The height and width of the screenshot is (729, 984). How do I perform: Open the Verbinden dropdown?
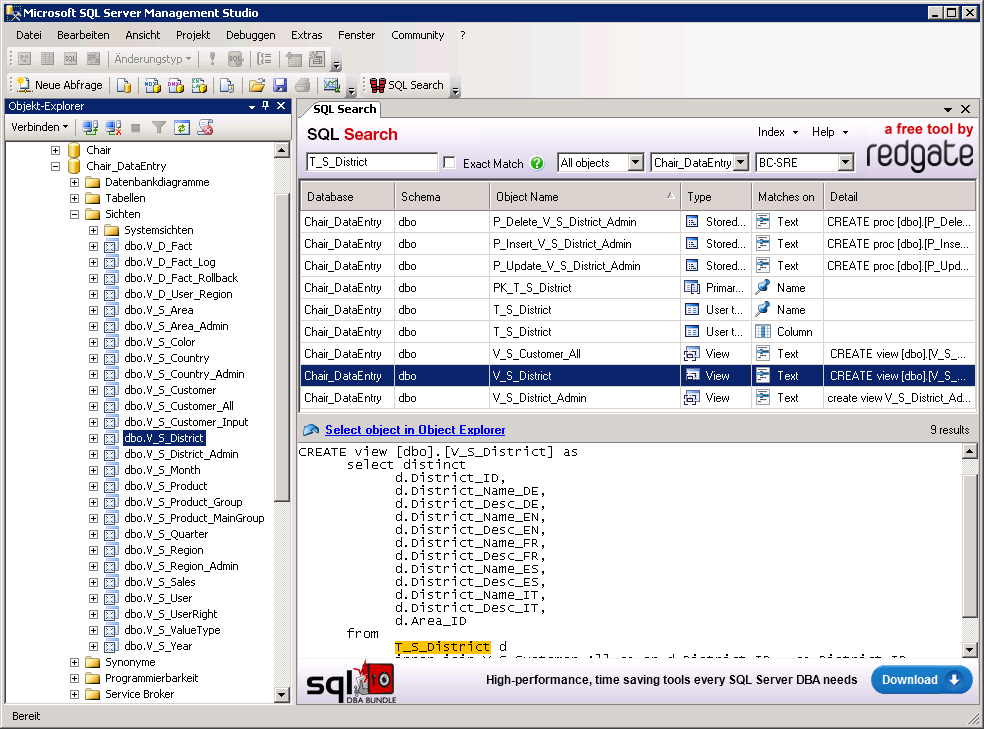pos(40,127)
